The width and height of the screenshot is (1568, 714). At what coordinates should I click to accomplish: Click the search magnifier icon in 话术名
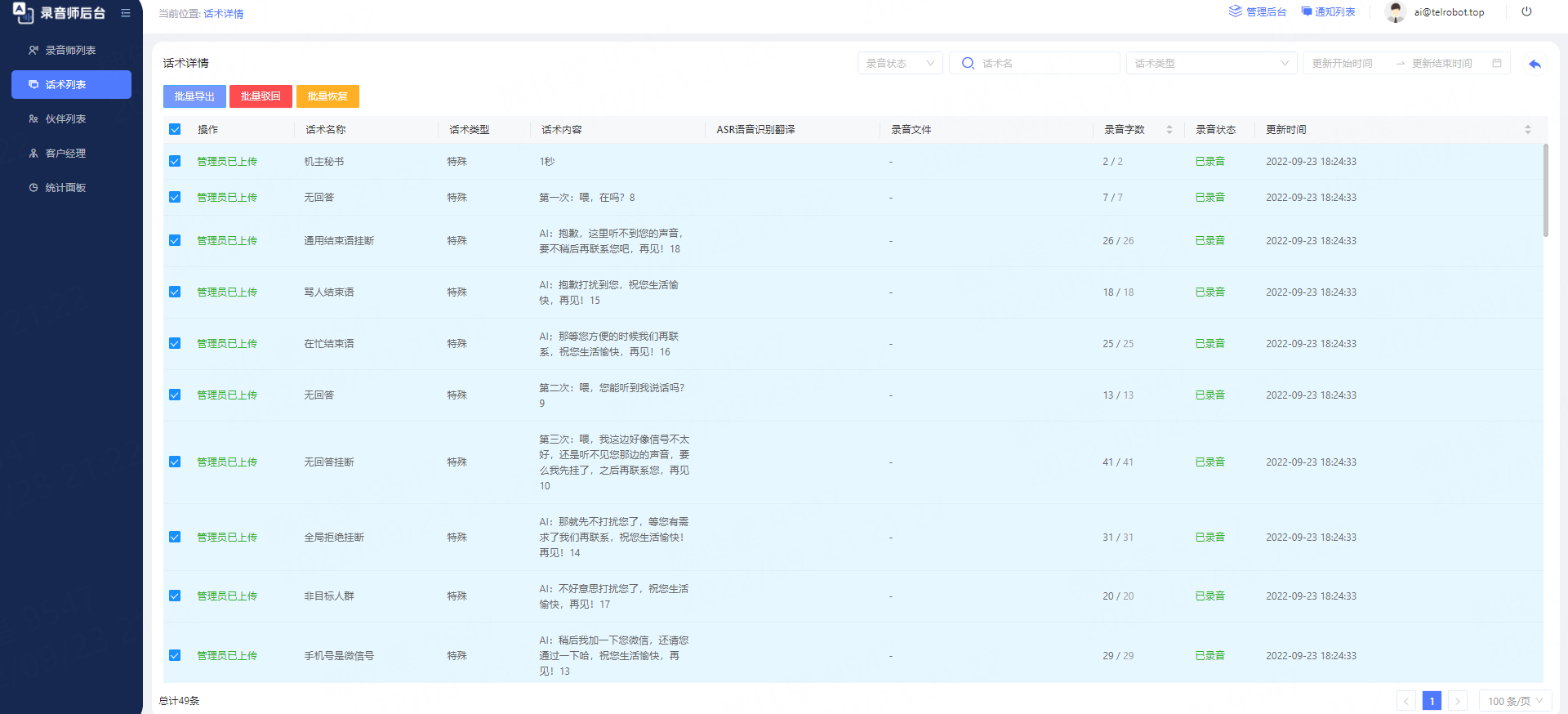(x=968, y=63)
